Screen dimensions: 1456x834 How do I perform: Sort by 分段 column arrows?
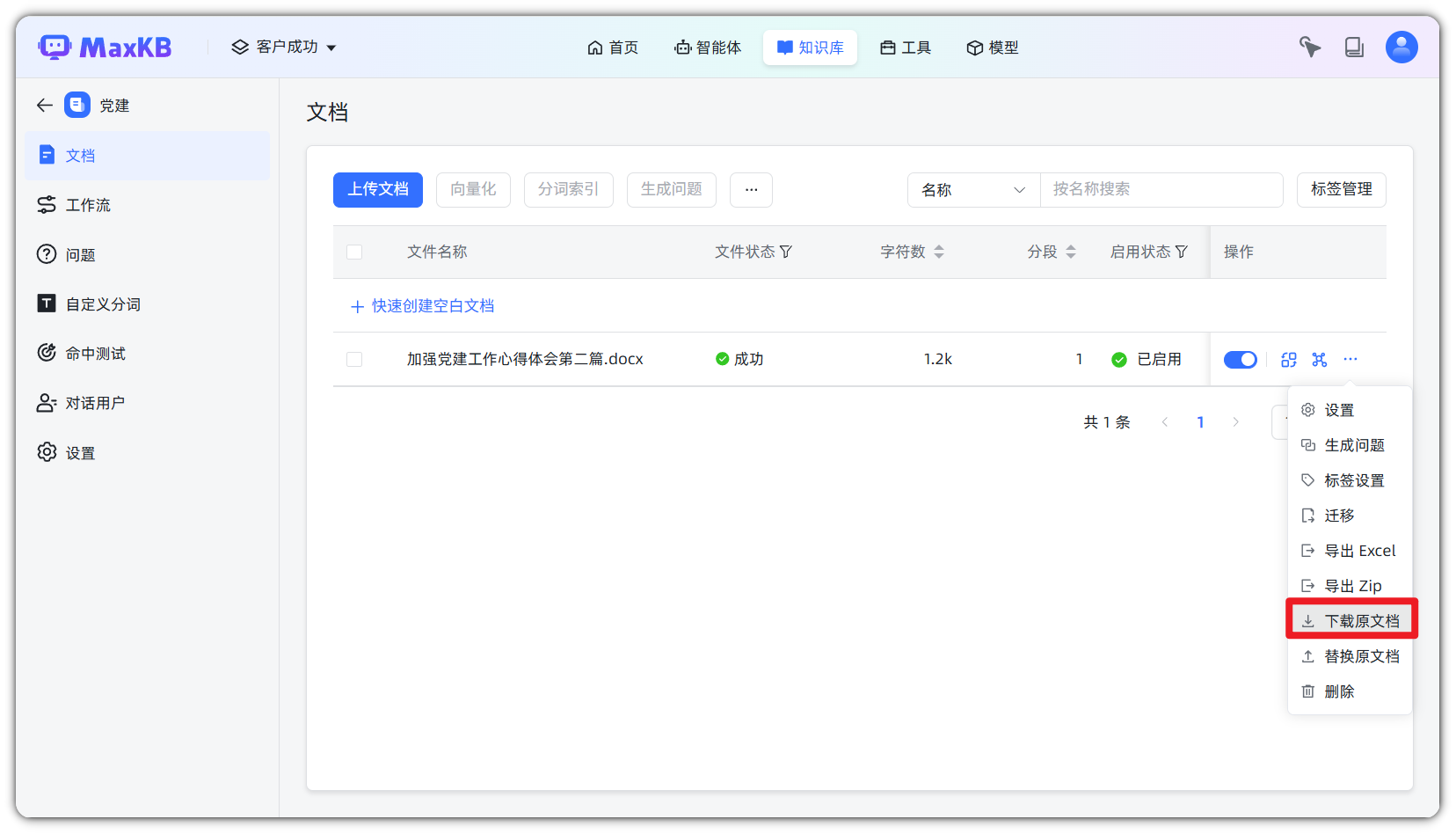pyautogui.click(x=1071, y=252)
